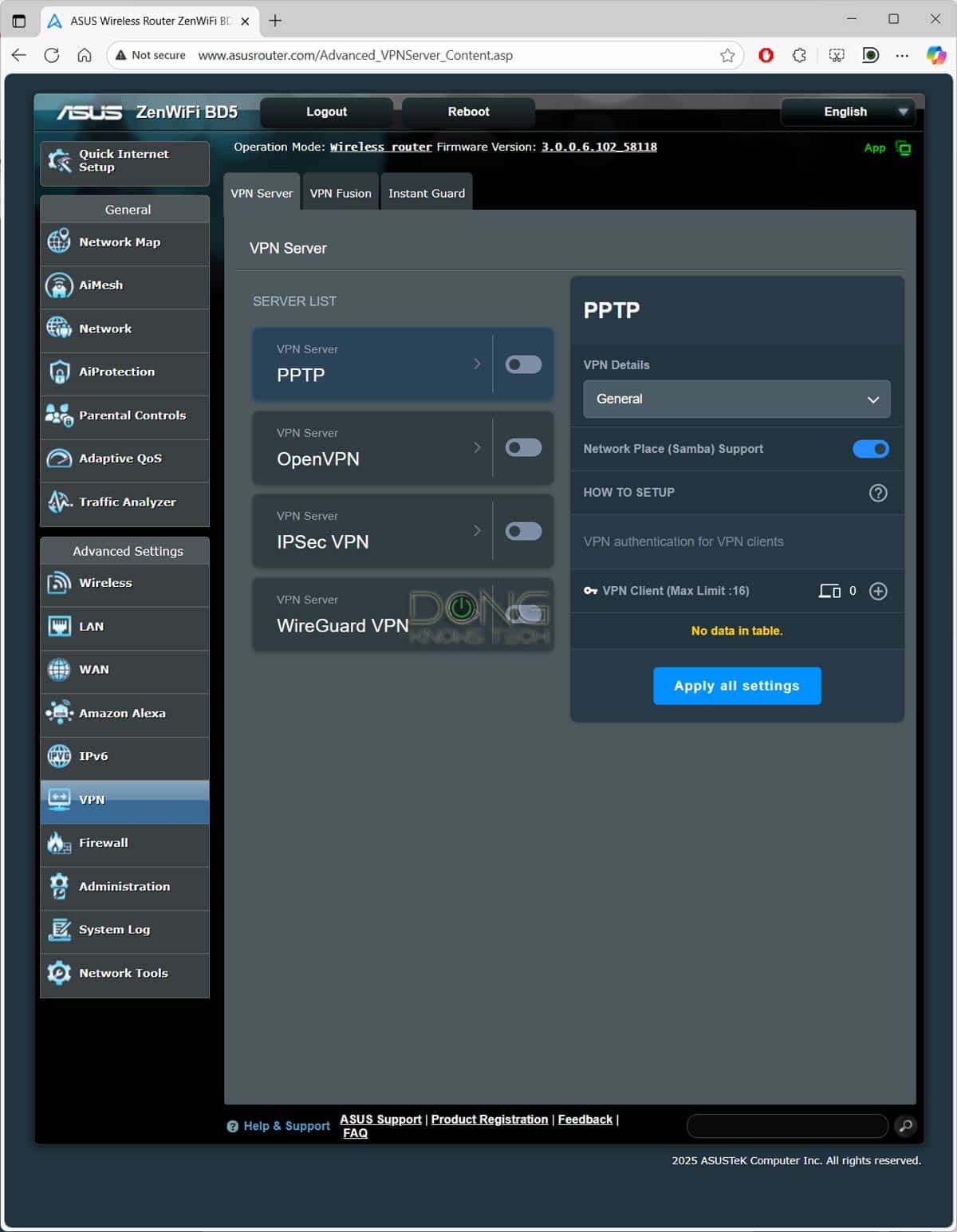957x1232 pixels.
Task: Open the Product Registration link
Action: (490, 1120)
